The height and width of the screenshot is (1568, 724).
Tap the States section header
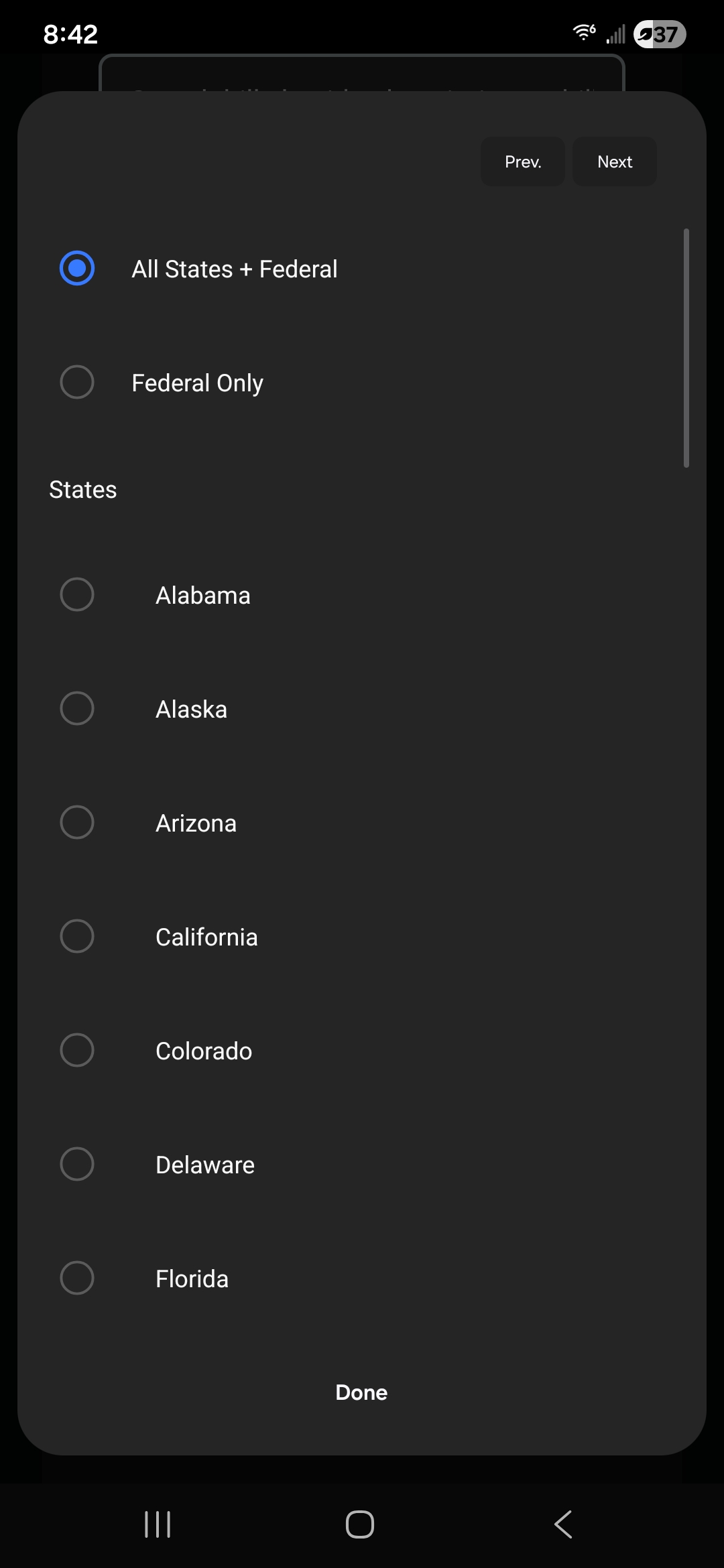click(x=82, y=489)
